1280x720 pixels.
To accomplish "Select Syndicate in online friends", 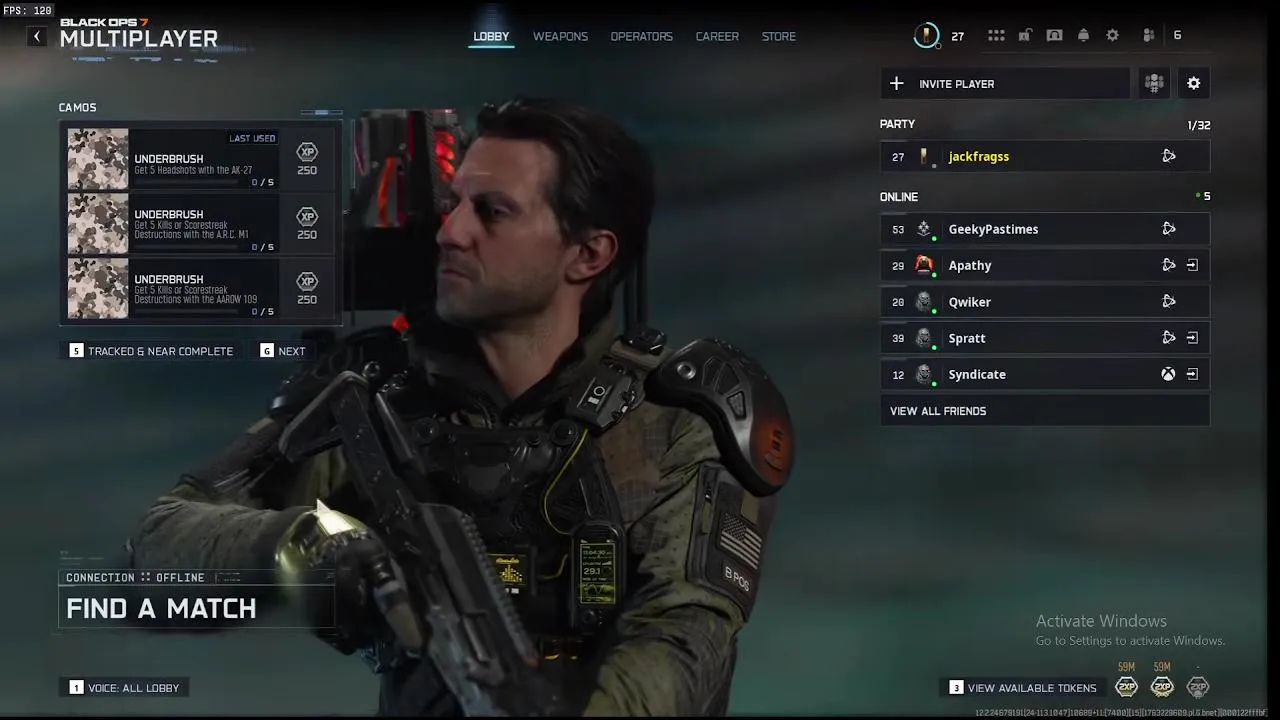I will tap(1045, 374).
